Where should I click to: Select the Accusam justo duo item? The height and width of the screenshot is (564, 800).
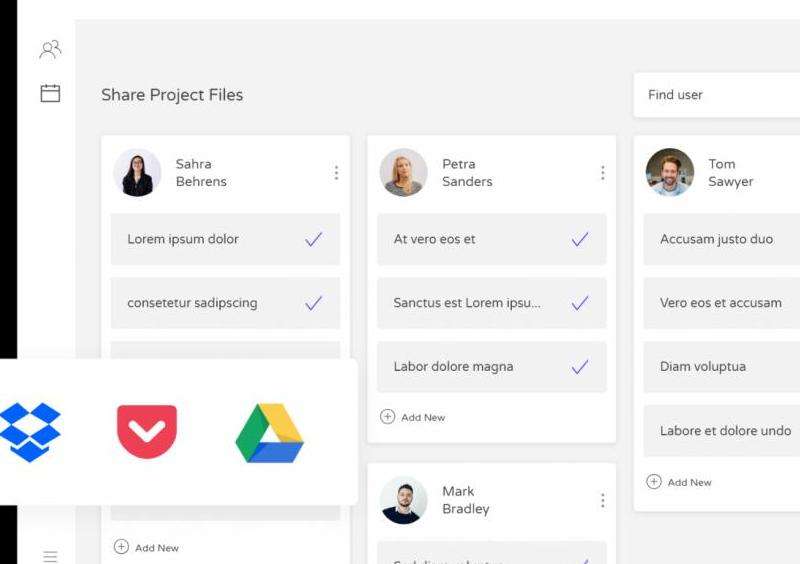(x=721, y=239)
